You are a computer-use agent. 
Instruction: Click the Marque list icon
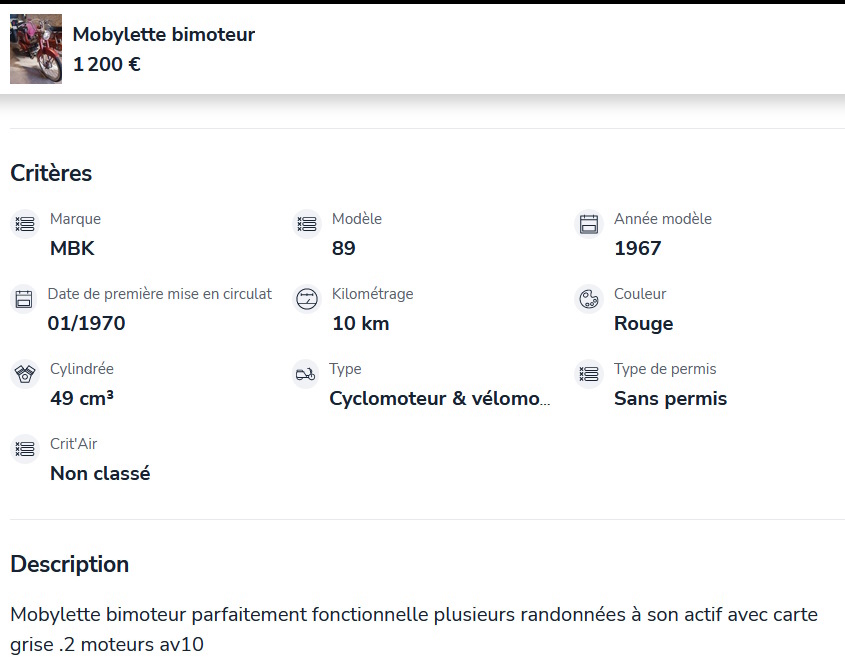tap(25, 224)
